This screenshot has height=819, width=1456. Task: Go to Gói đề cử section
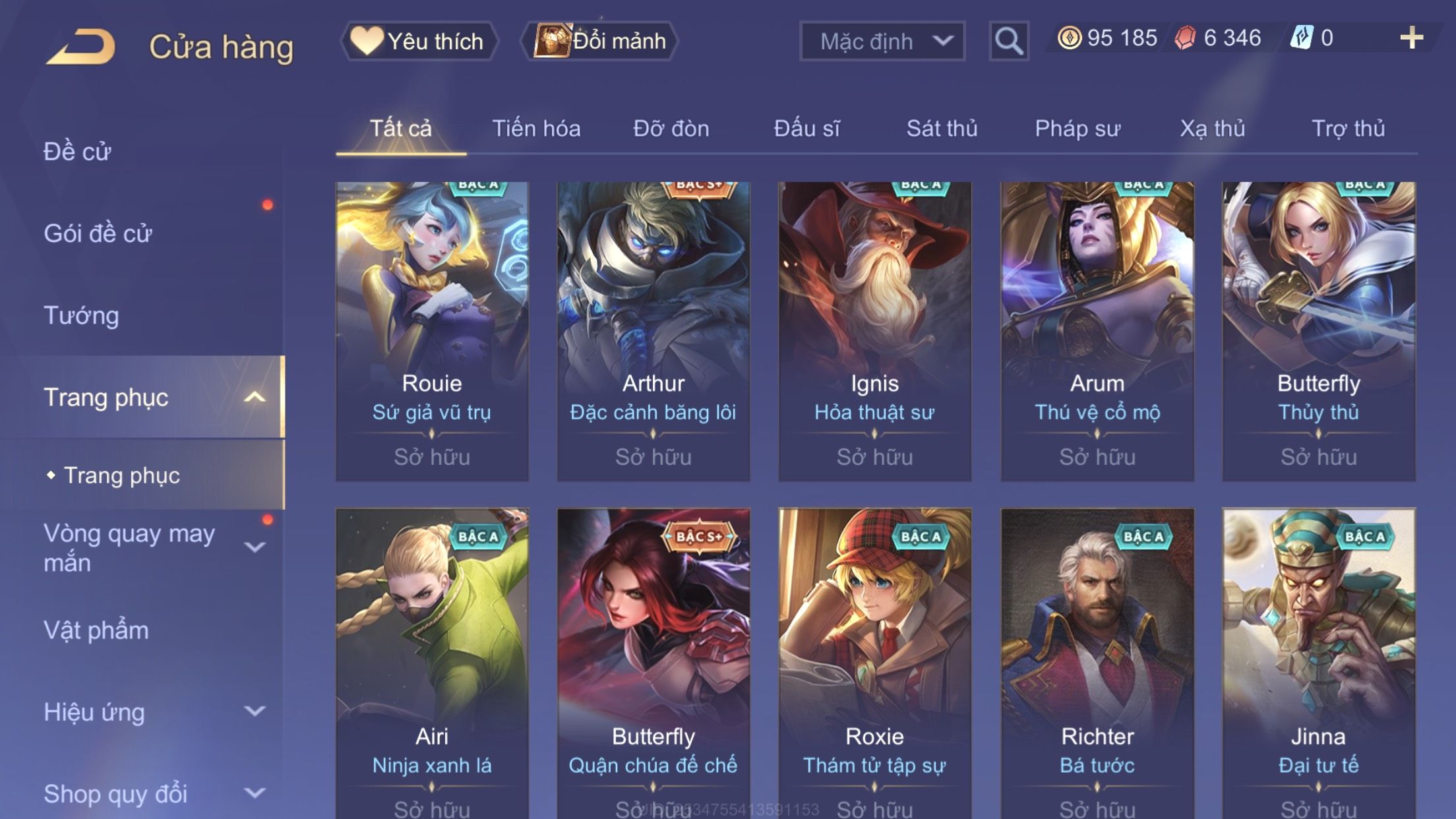[98, 233]
